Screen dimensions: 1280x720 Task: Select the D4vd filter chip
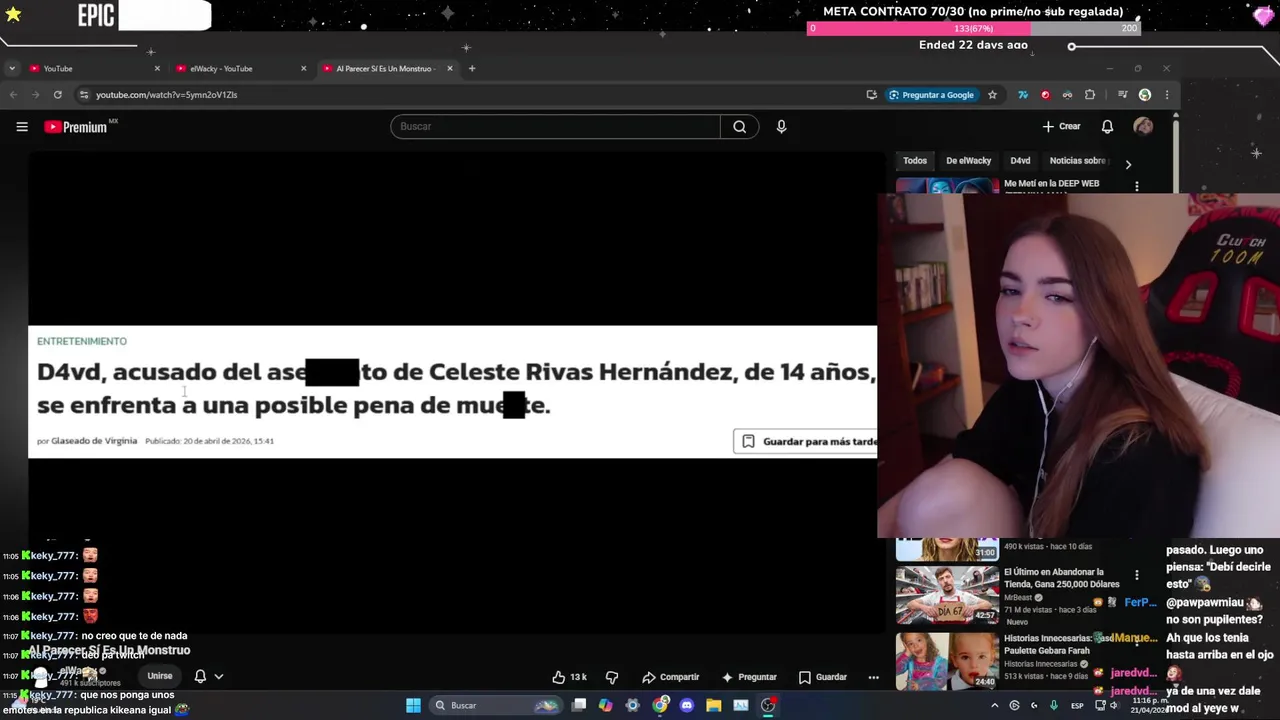click(x=1020, y=161)
